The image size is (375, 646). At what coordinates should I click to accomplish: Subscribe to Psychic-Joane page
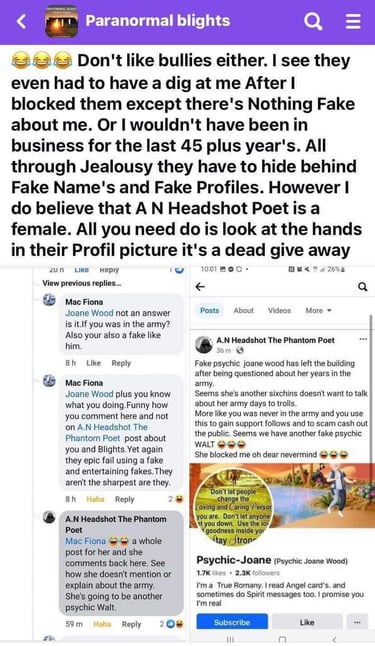point(232,622)
